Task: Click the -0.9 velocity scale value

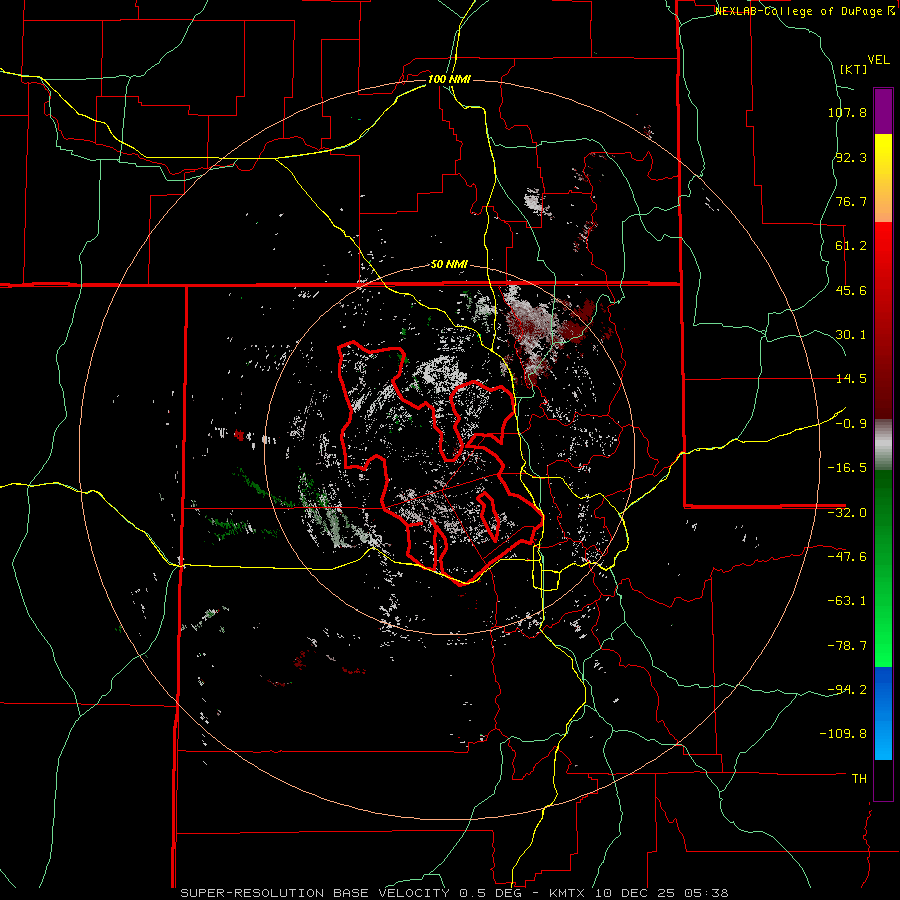Action: 851,424
